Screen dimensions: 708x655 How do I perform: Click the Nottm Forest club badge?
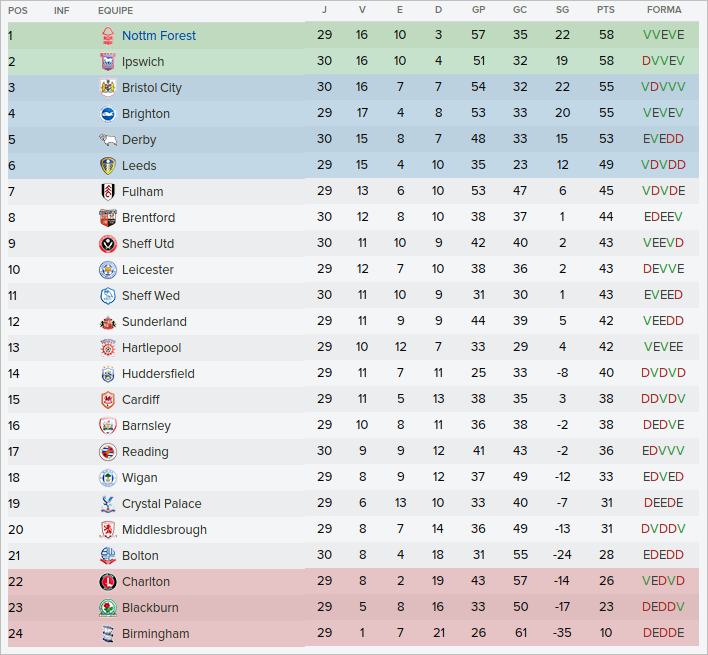tap(107, 36)
